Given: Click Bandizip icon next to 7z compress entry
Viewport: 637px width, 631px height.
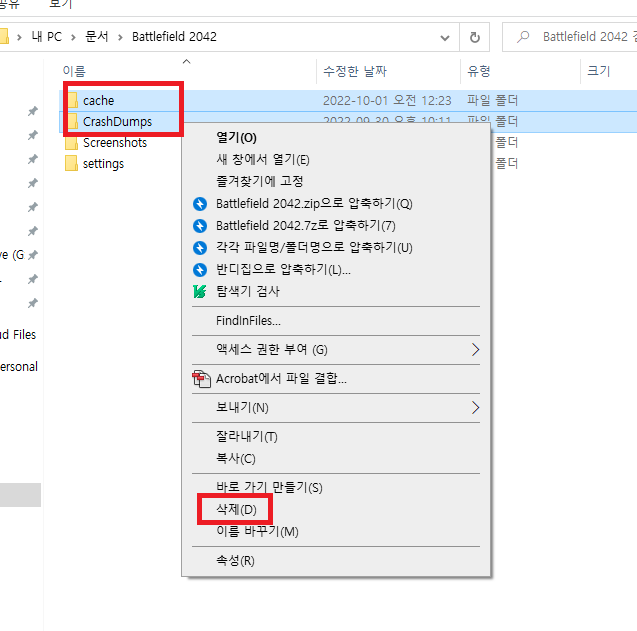Looking at the screenshot, I should tap(200, 226).
